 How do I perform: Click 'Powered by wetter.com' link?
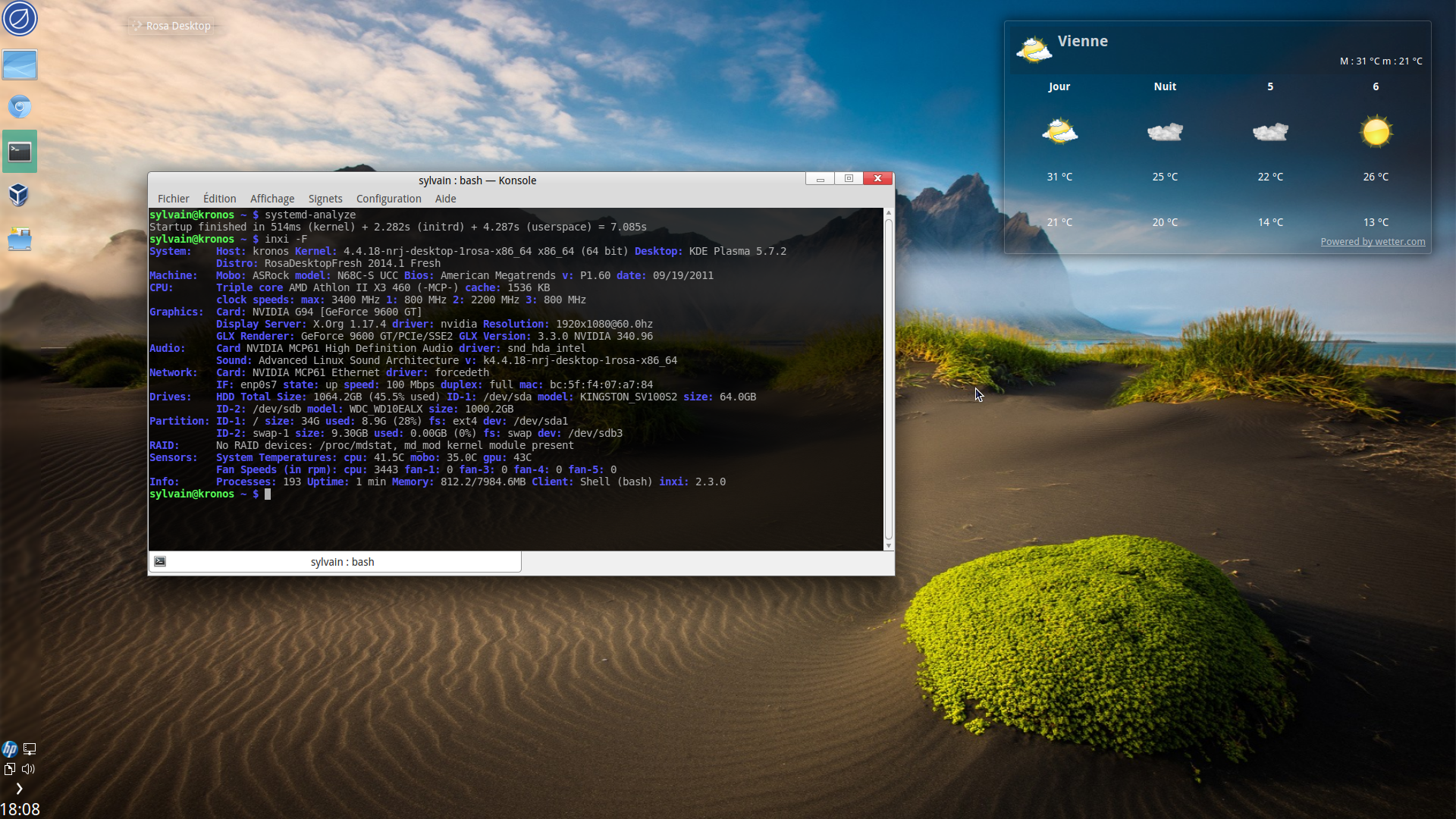[x=1372, y=242]
